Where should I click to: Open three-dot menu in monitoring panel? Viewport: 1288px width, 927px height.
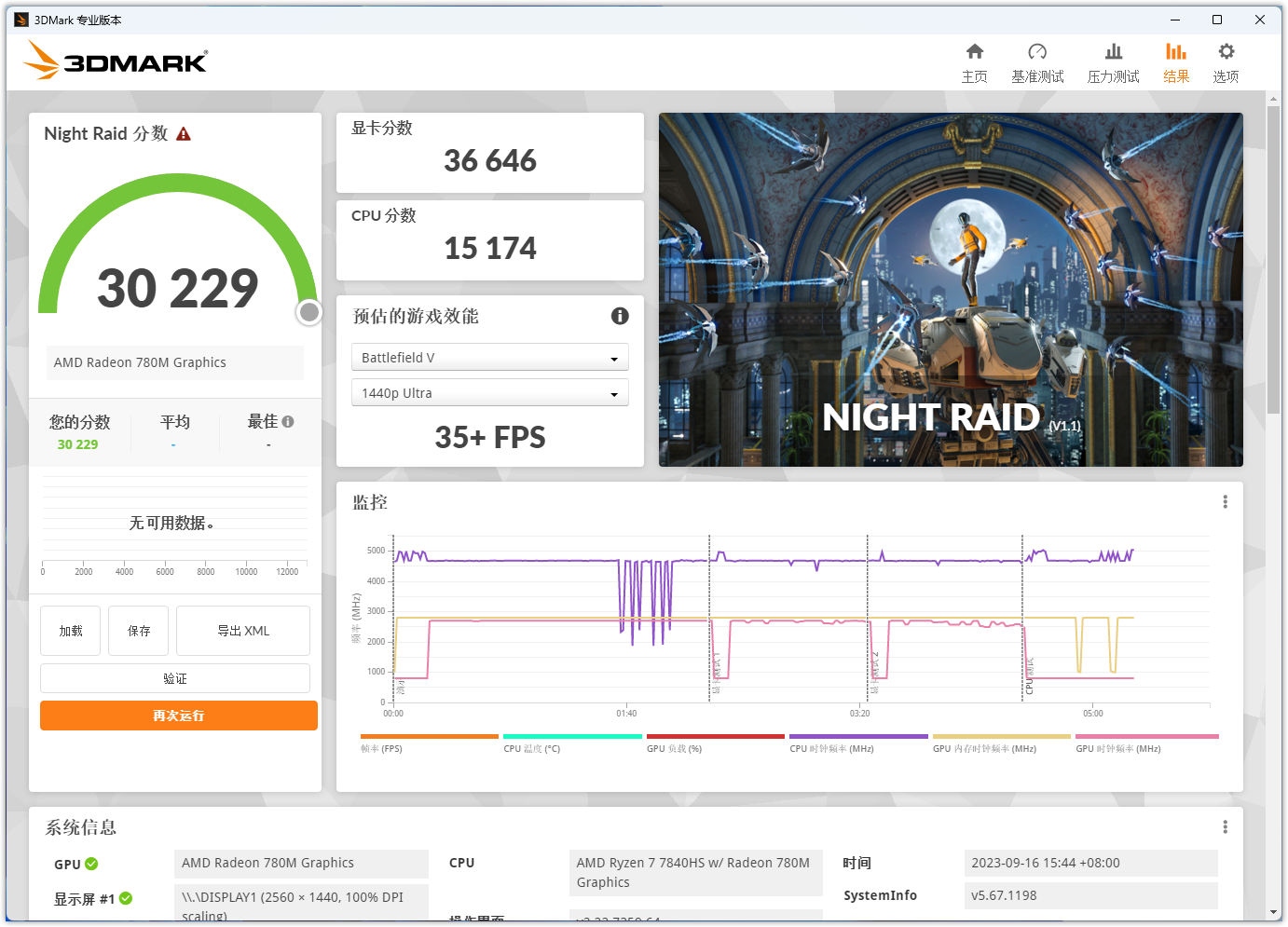(x=1225, y=502)
